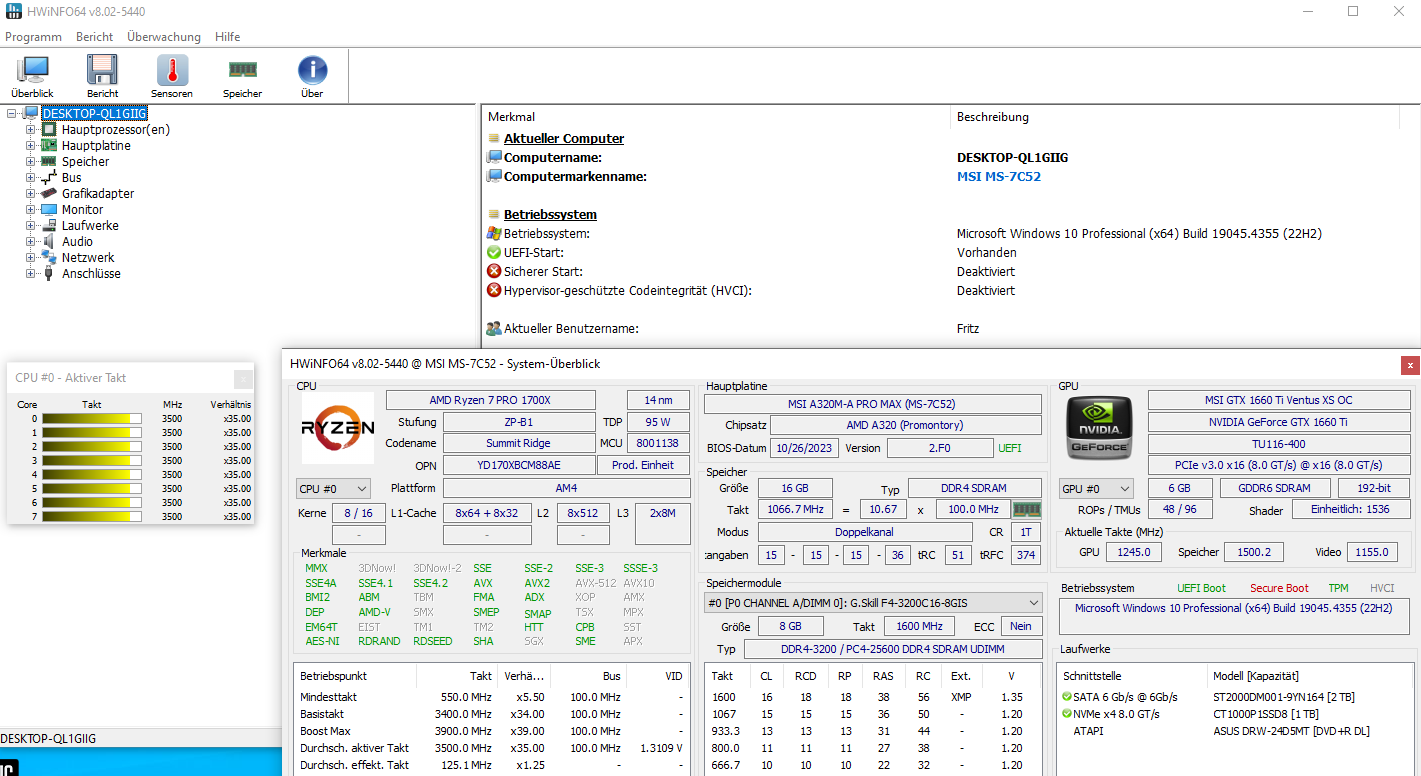Select the Netzwerk tree item
This screenshot has height=776, width=1421.
88,257
